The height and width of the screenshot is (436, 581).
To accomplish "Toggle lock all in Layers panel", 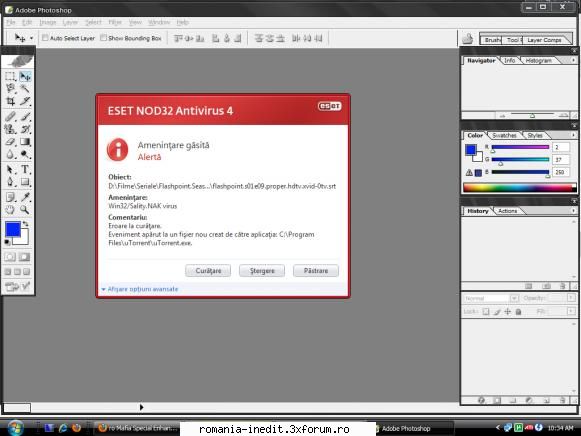I will (x=519, y=312).
